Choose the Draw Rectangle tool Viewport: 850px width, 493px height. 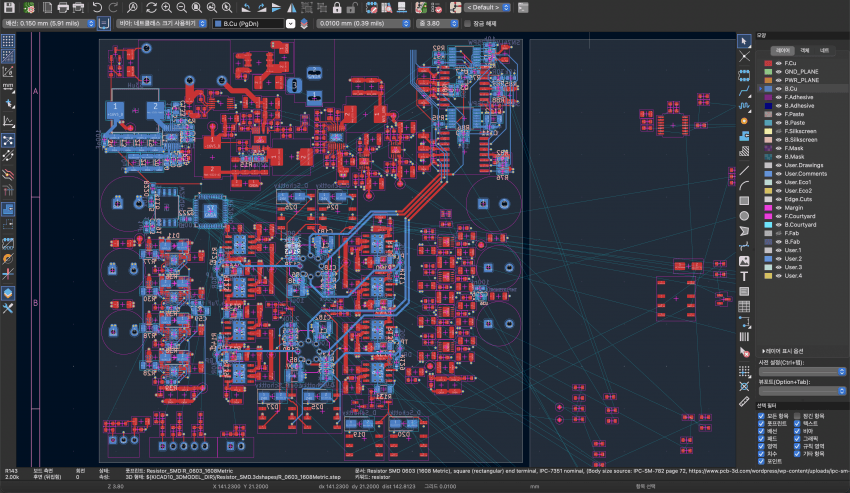pos(744,201)
